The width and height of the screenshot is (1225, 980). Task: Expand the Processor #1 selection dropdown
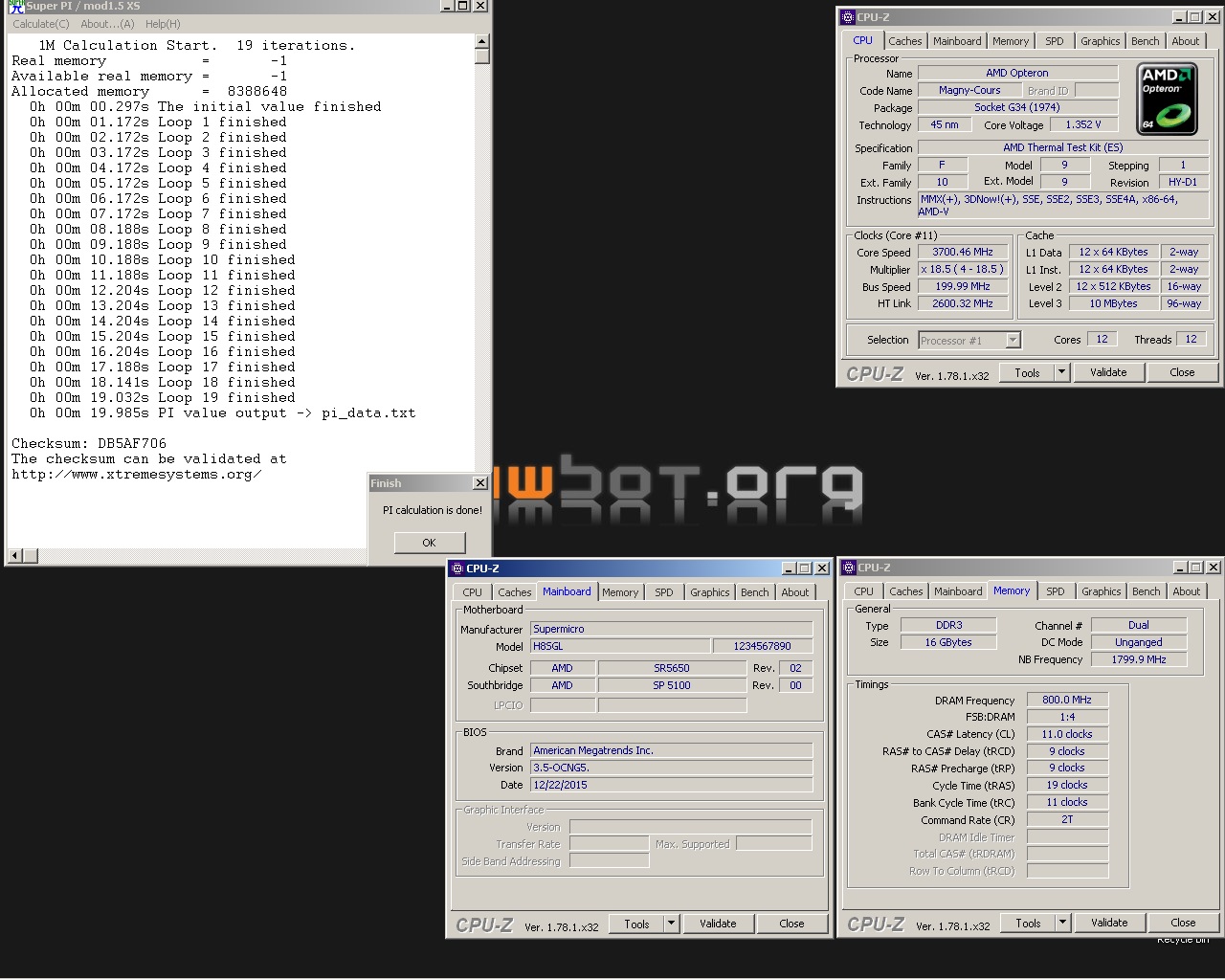pyautogui.click(x=1013, y=340)
